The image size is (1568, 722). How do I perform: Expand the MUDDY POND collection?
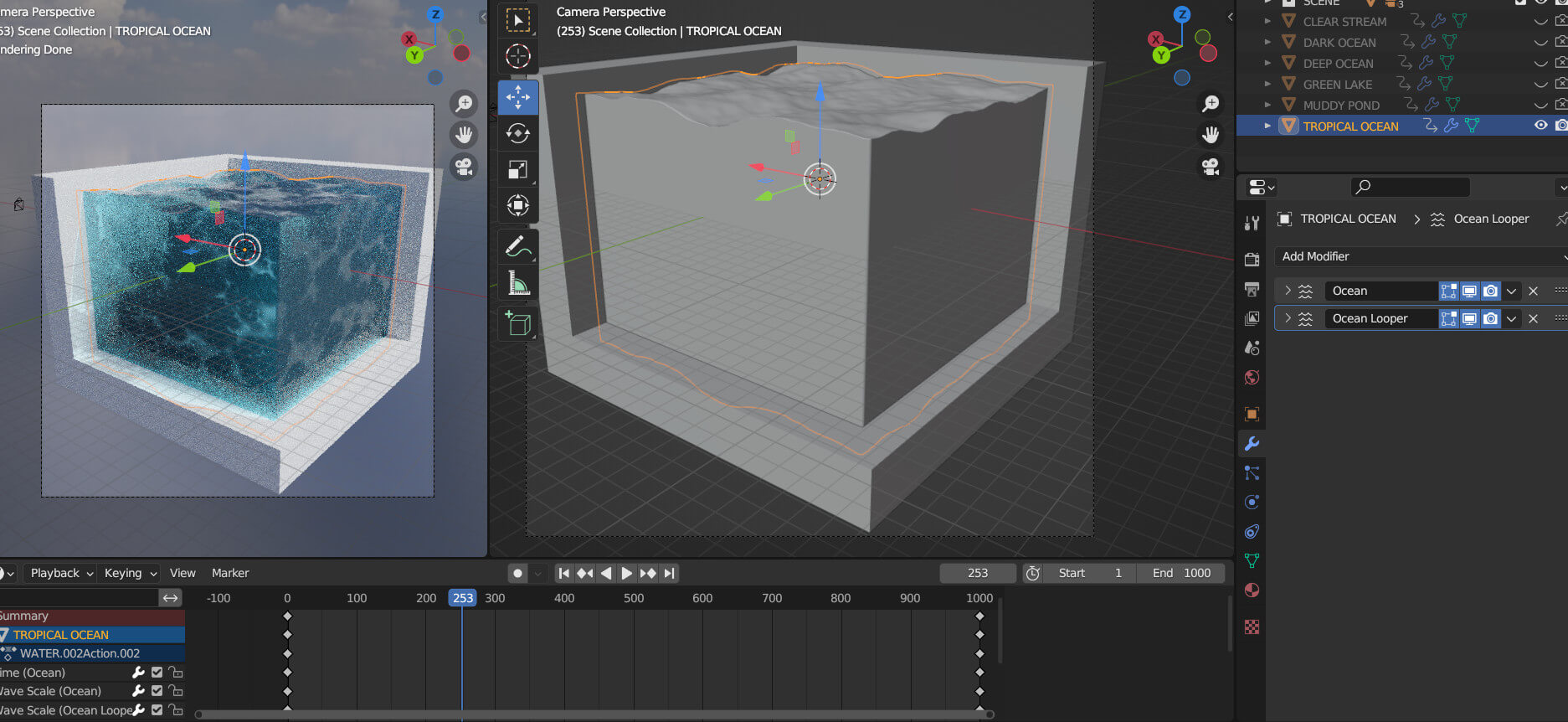click(1267, 106)
